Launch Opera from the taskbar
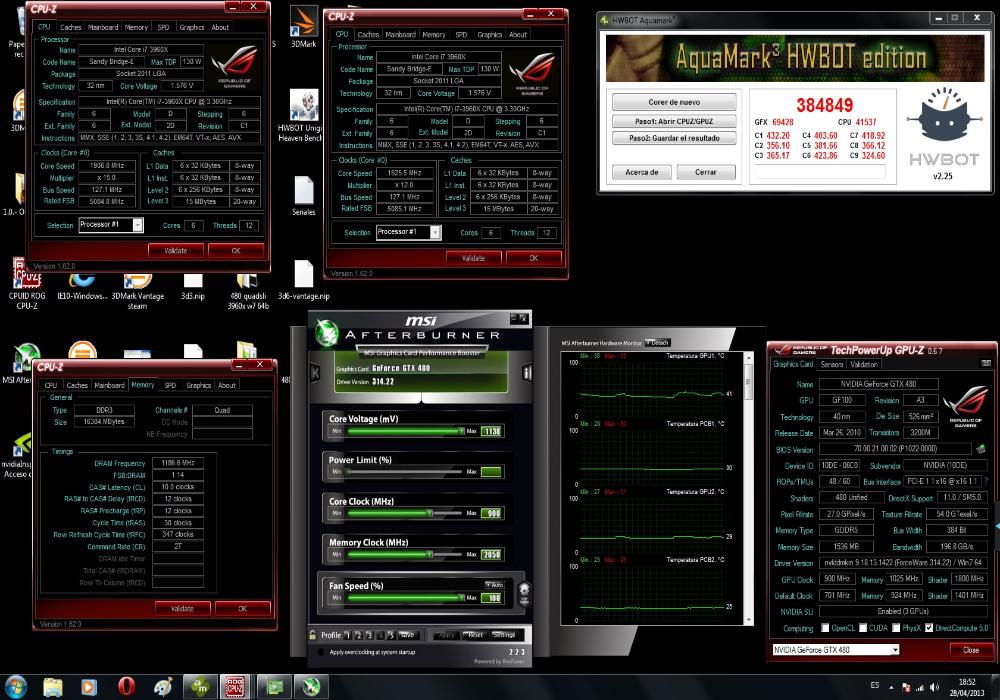This screenshot has width=1000, height=700. 126,687
